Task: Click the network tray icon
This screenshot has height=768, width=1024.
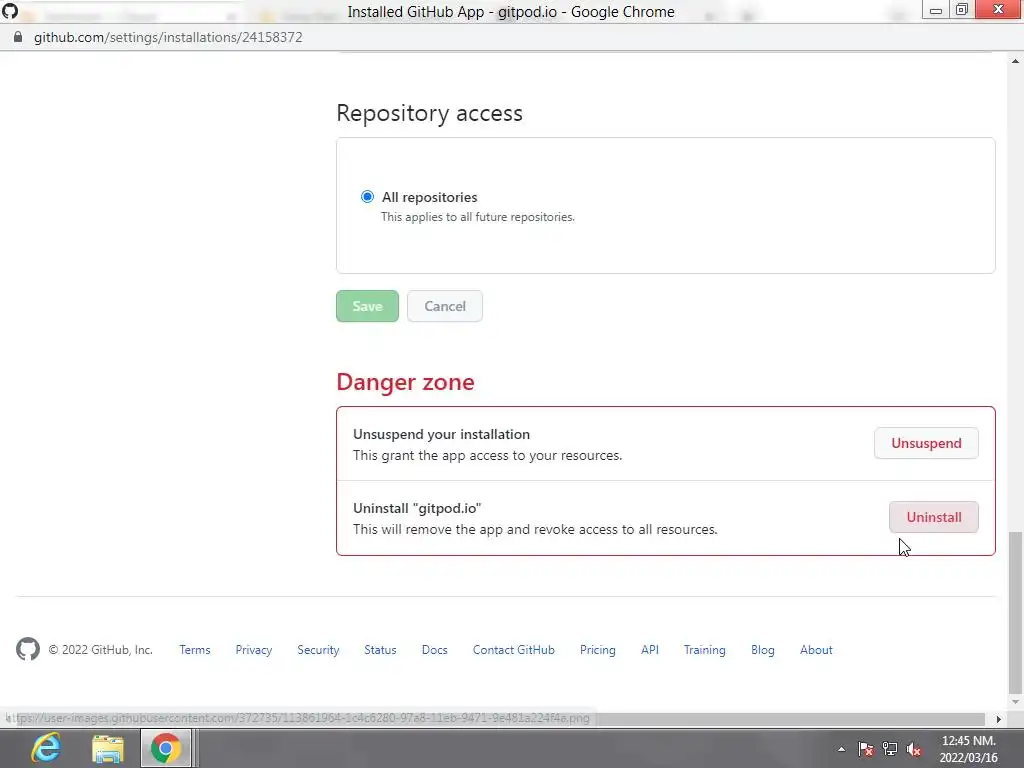Action: click(x=889, y=749)
